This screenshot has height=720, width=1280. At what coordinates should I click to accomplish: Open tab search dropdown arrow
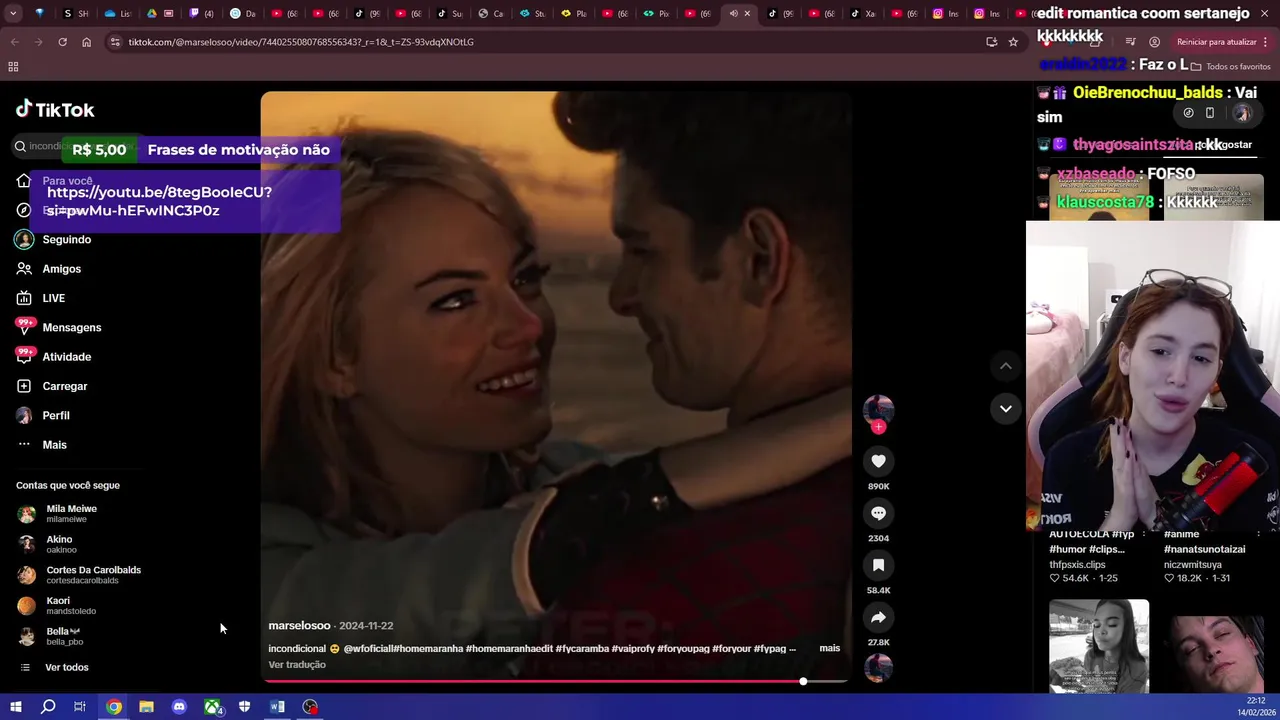[13, 14]
